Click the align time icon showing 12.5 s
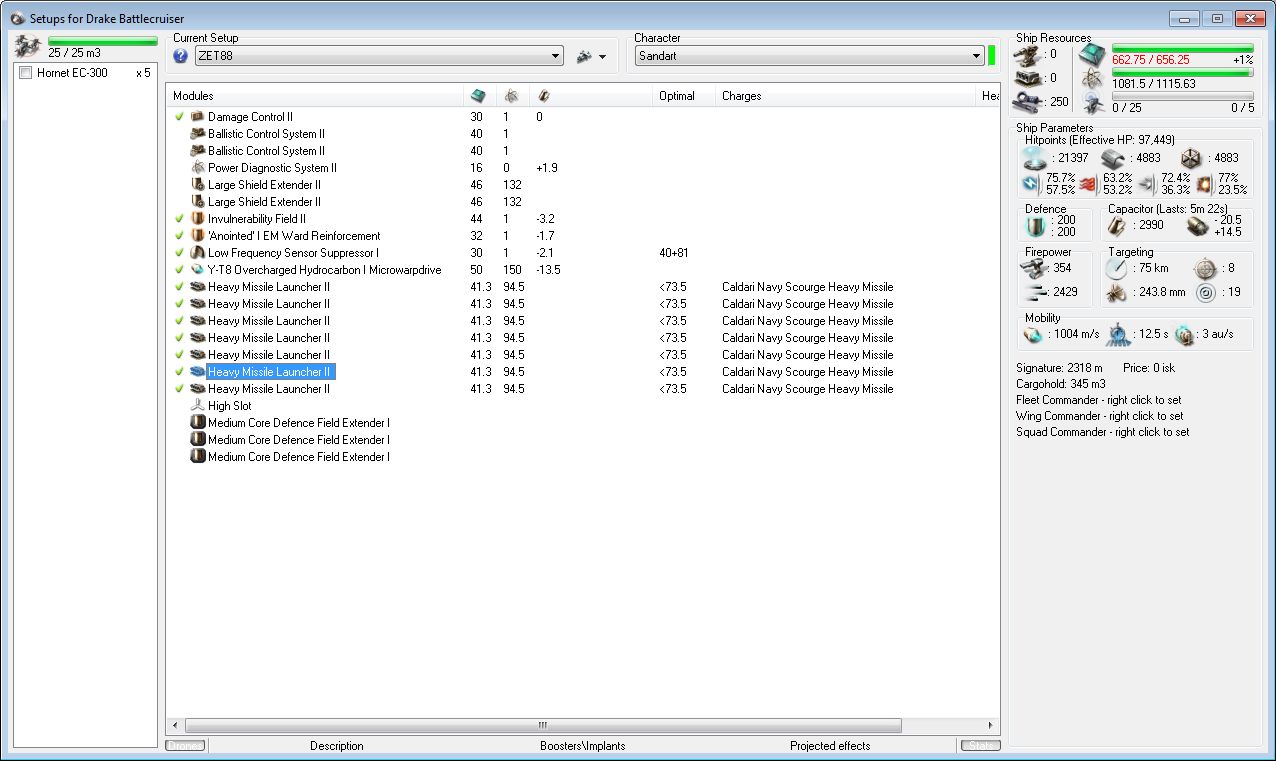Screen dimensions: 1276x761 [x=1120, y=335]
